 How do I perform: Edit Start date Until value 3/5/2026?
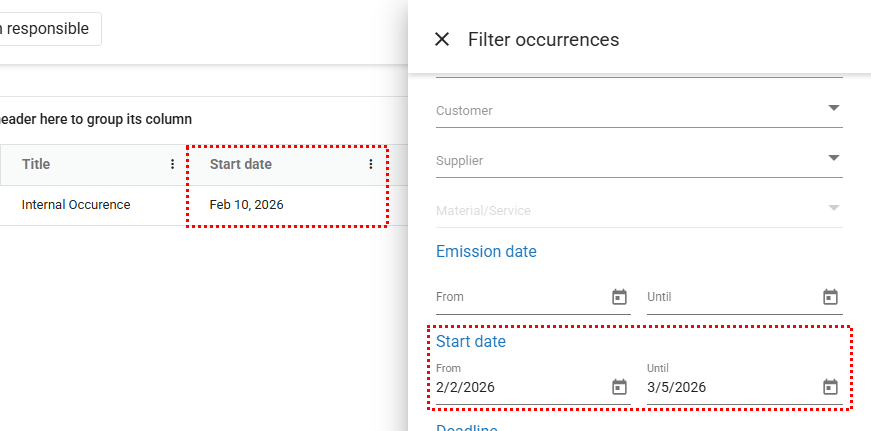730,387
